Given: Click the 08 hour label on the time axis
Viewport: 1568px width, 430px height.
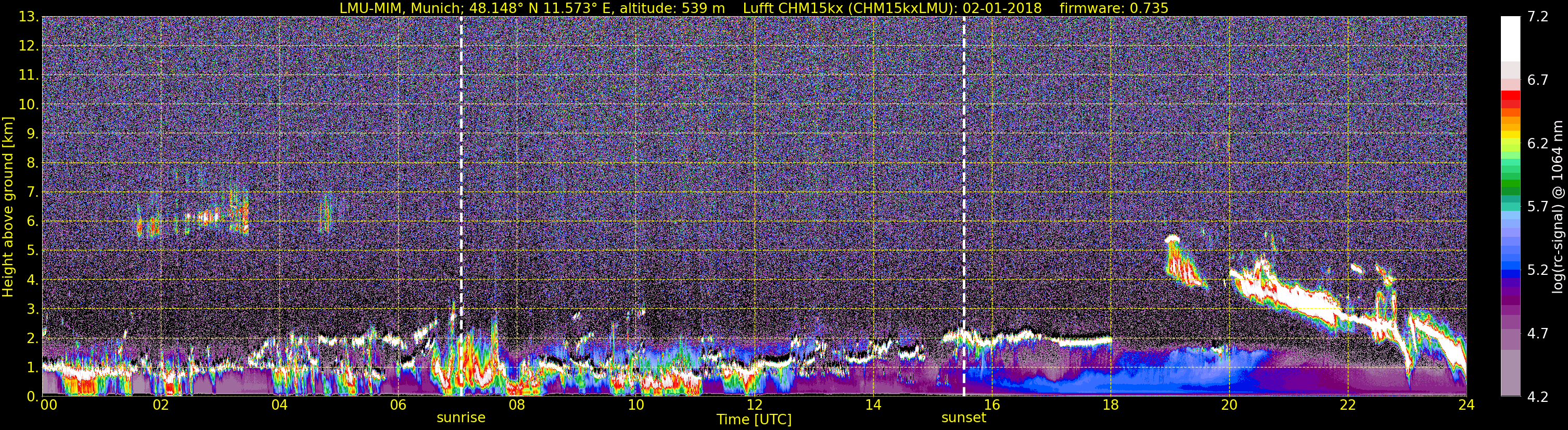Looking at the screenshot, I should point(517,405).
